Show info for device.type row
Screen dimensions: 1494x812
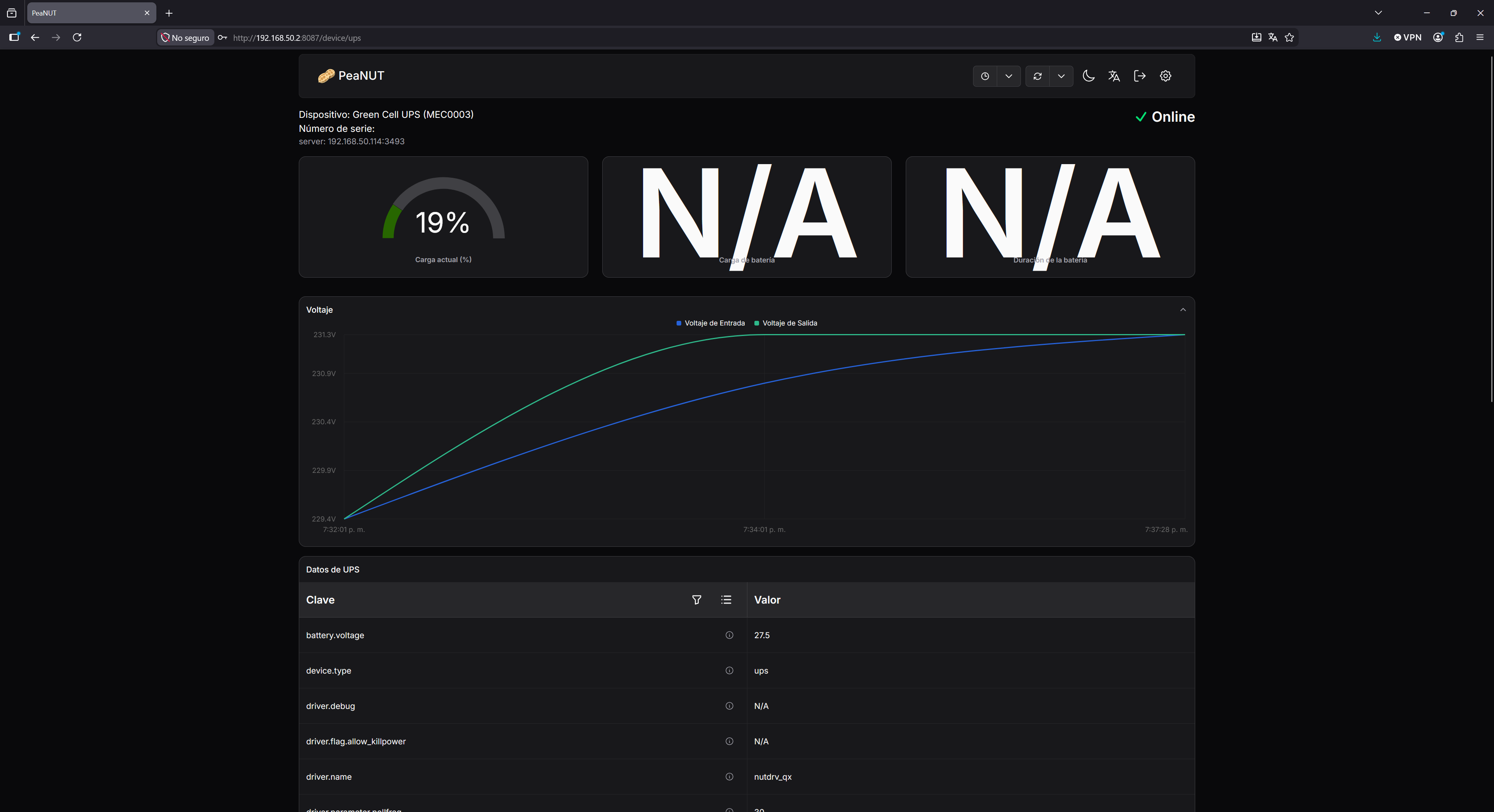click(729, 670)
